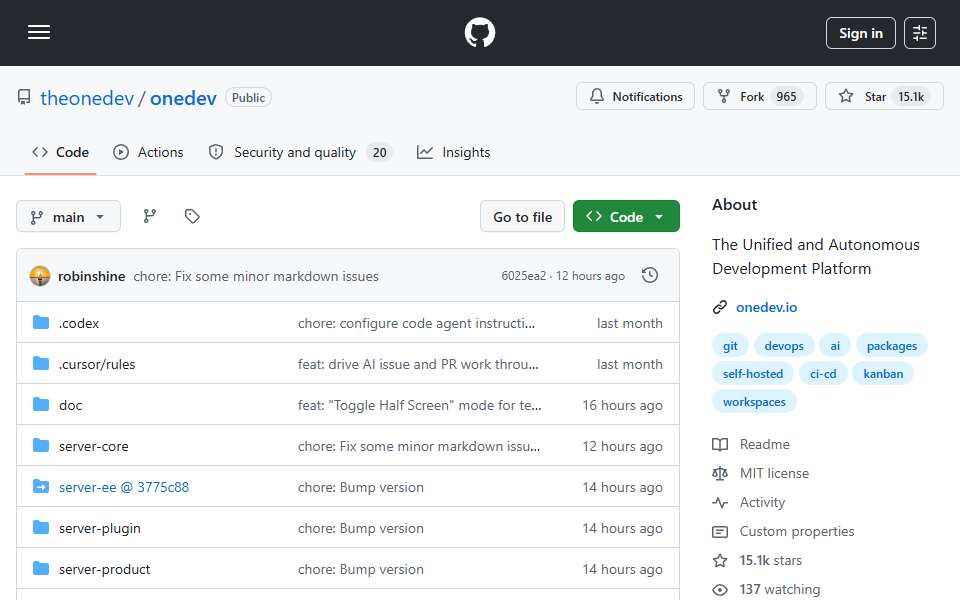
Task: Open appearance settings icon next to Sign in
Action: click(920, 33)
